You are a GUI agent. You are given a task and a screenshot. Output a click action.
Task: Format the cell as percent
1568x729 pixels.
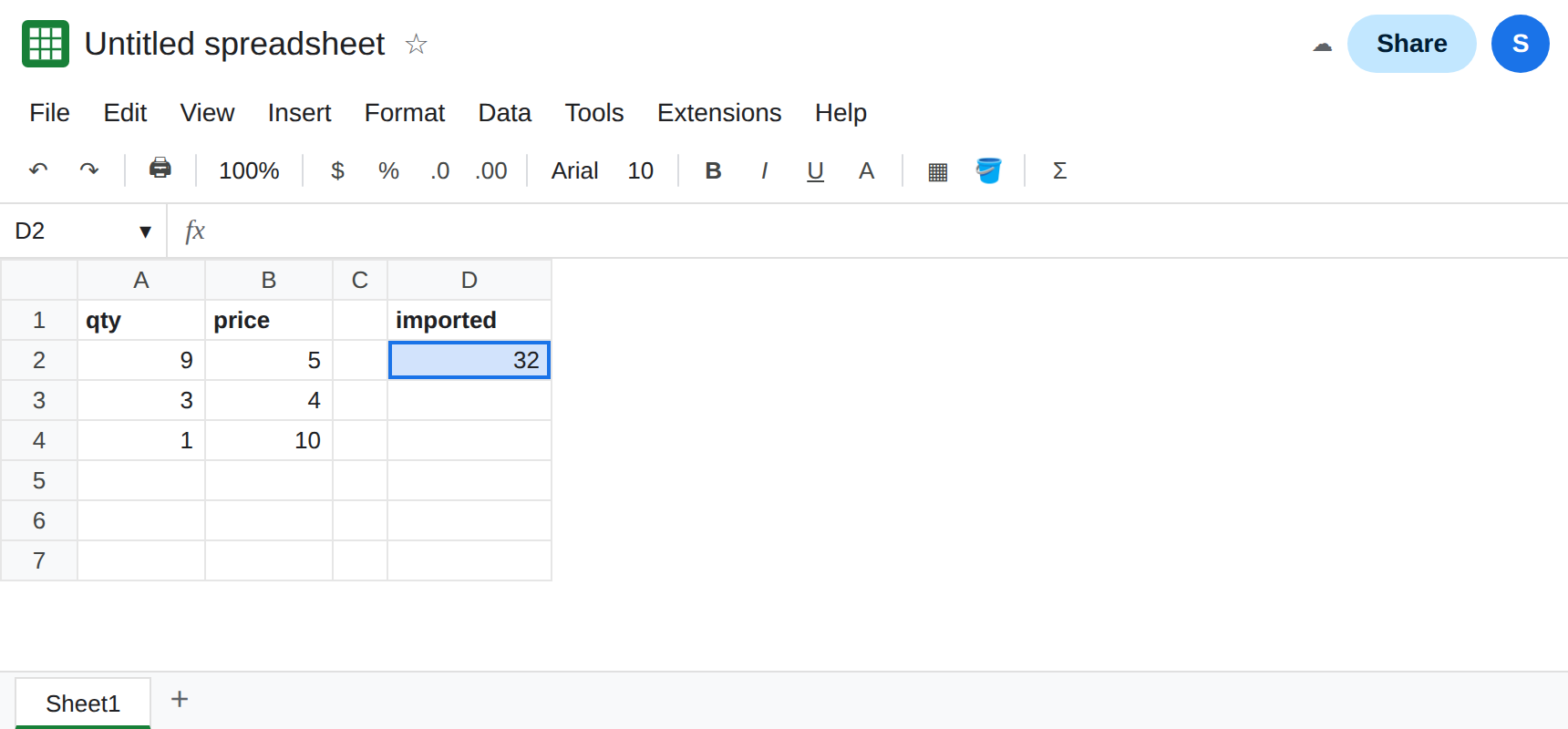coord(388,170)
